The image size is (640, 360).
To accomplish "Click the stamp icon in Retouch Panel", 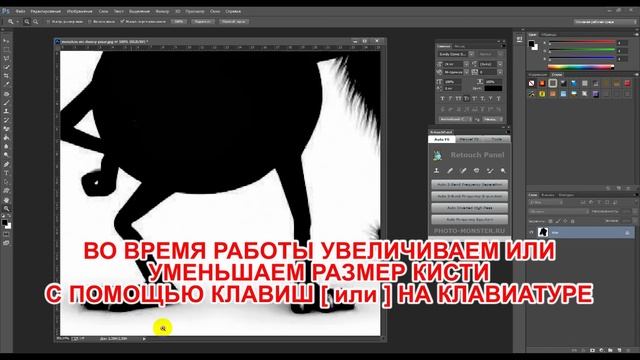I will click(437, 171).
